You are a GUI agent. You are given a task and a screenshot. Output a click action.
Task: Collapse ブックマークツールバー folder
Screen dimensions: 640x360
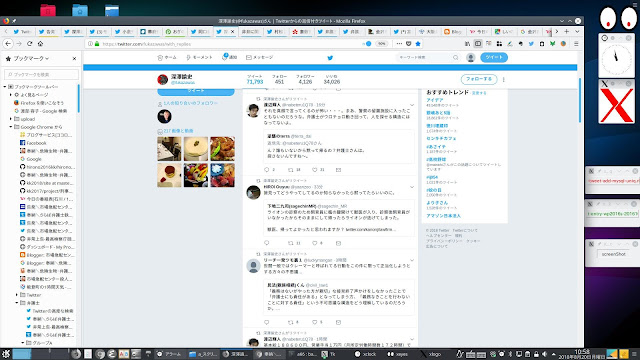(5, 87)
